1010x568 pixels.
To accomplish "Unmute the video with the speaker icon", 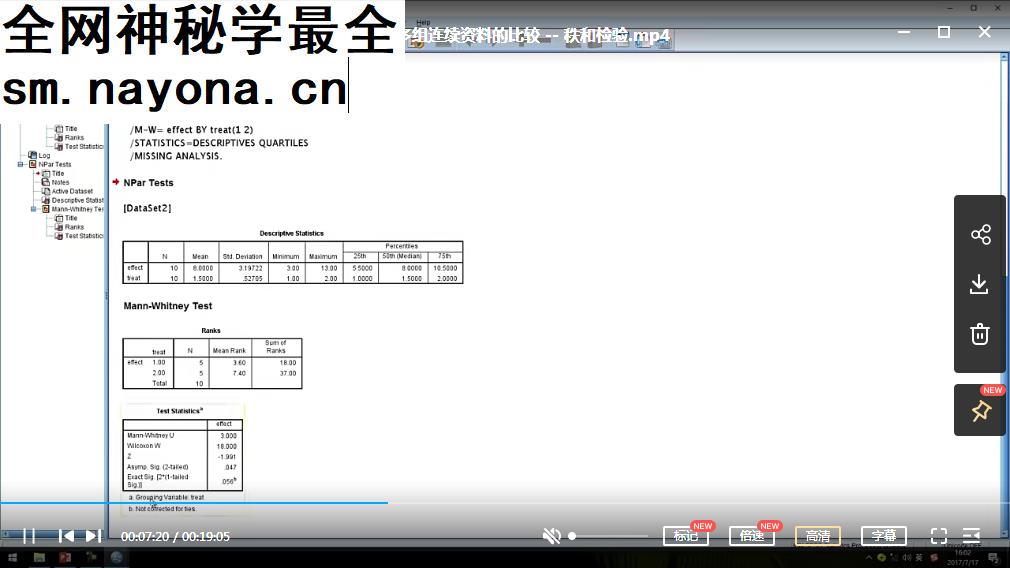I will click(551, 536).
